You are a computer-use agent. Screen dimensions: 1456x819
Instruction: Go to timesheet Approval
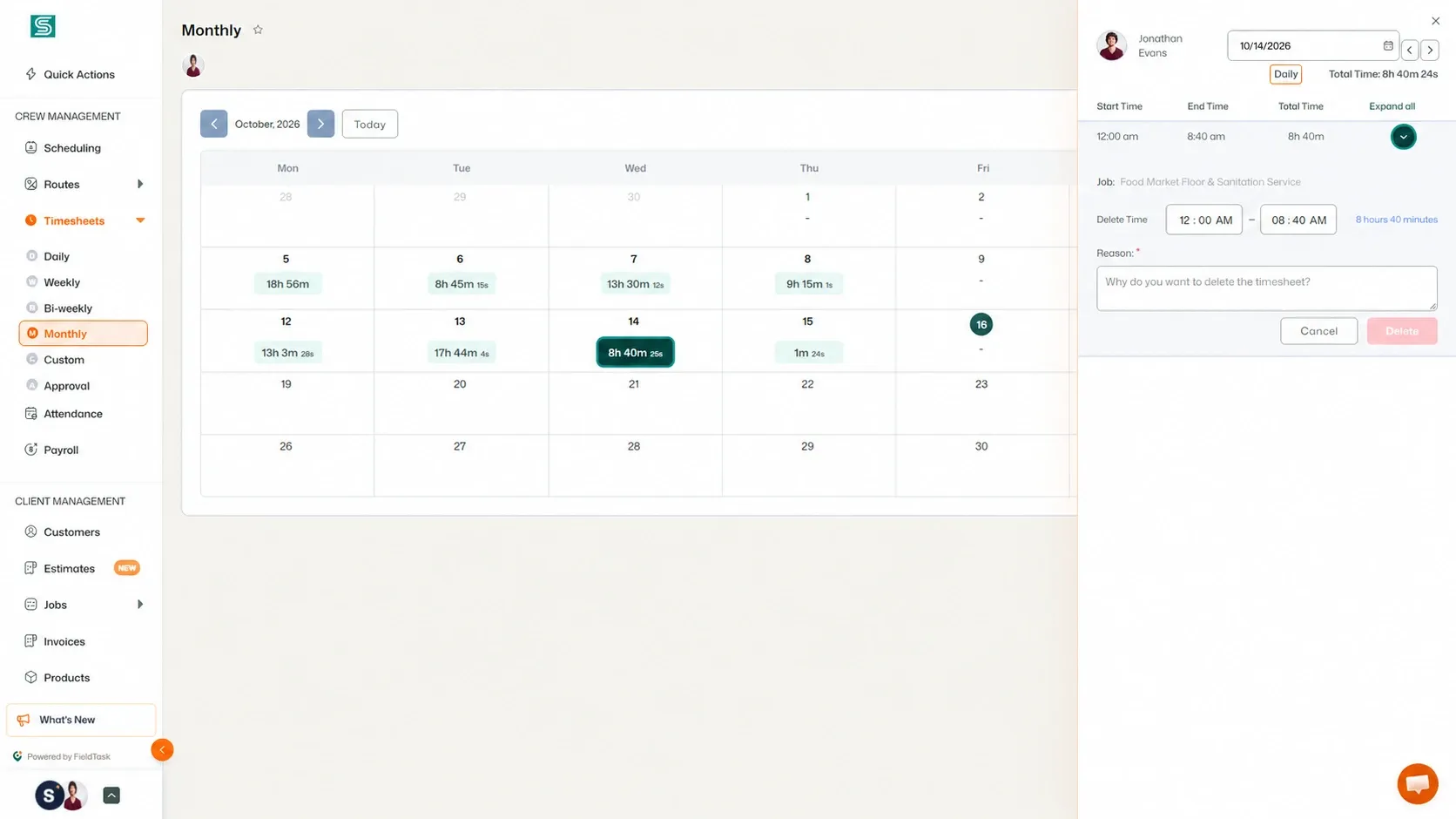tap(67, 386)
